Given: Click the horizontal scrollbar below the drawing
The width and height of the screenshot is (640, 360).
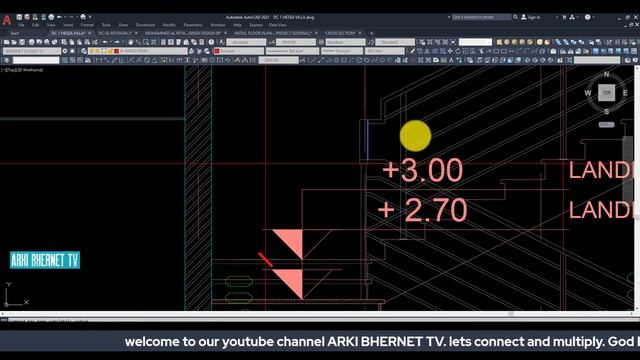Looking at the screenshot, I should (317, 314).
